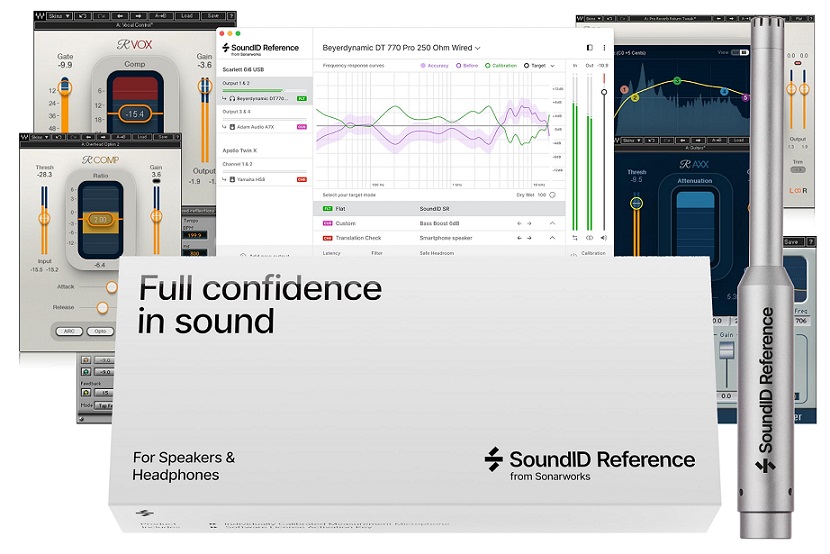Click Output 1 & 2 in sidebar
The image size is (830, 554).
(236, 84)
